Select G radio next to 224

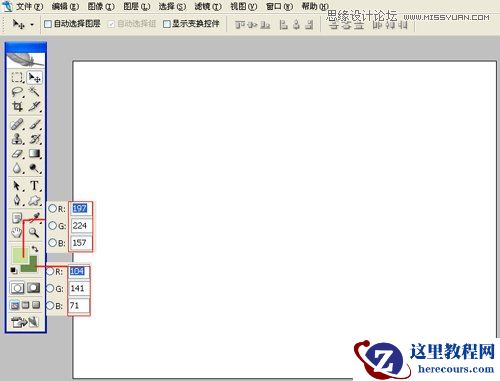(53, 226)
